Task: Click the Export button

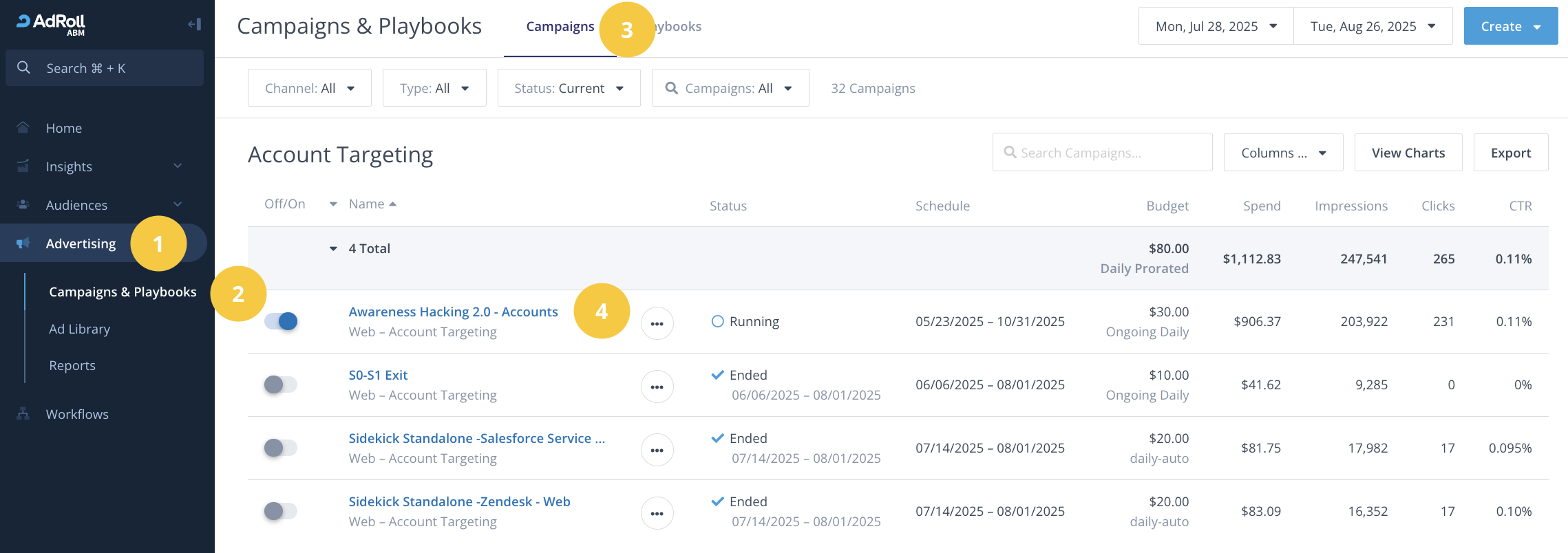Action: click(x=1510, y=153)
